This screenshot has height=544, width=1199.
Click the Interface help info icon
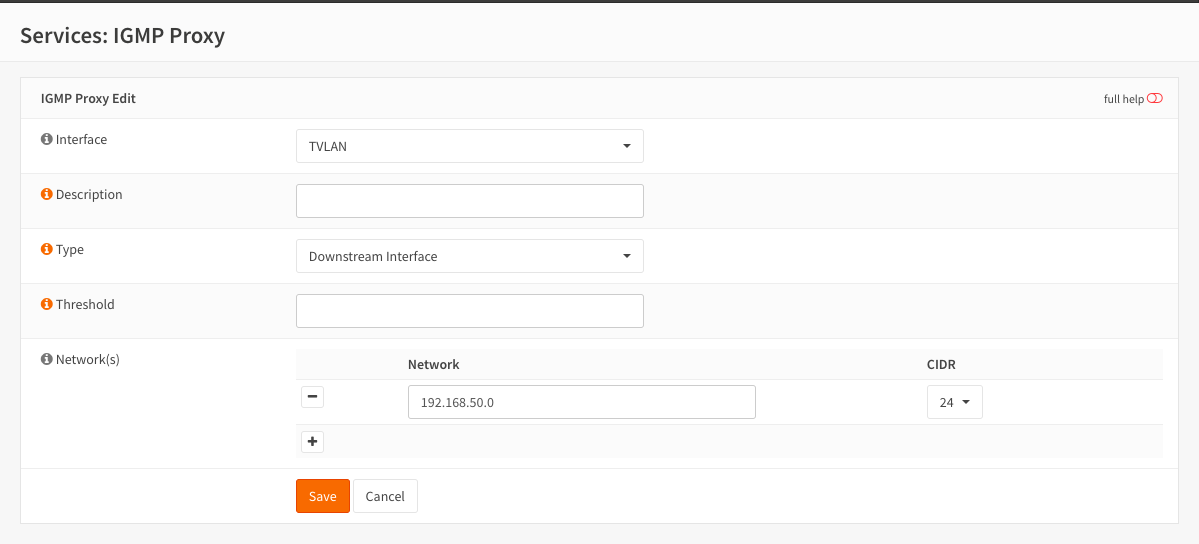46,140
